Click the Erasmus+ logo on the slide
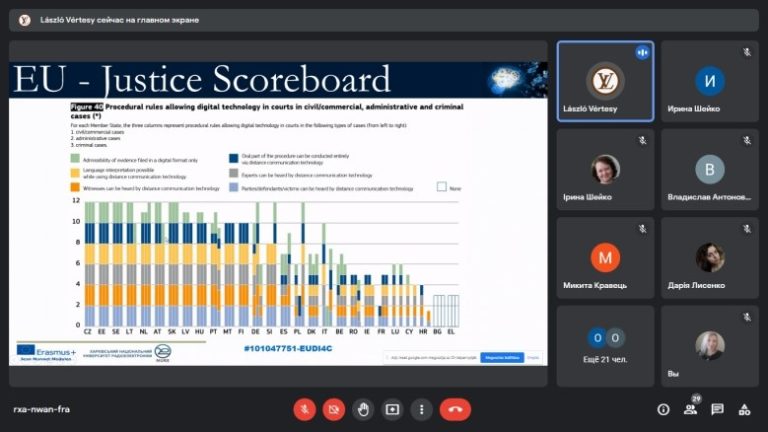 [x=47, y=352]
